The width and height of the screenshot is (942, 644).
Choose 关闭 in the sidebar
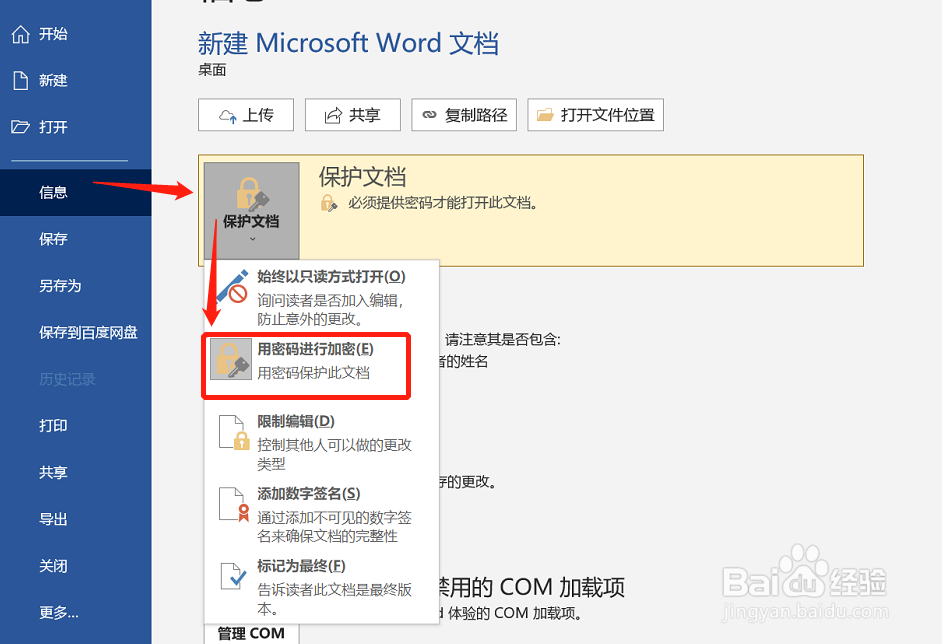pos(76,566)
